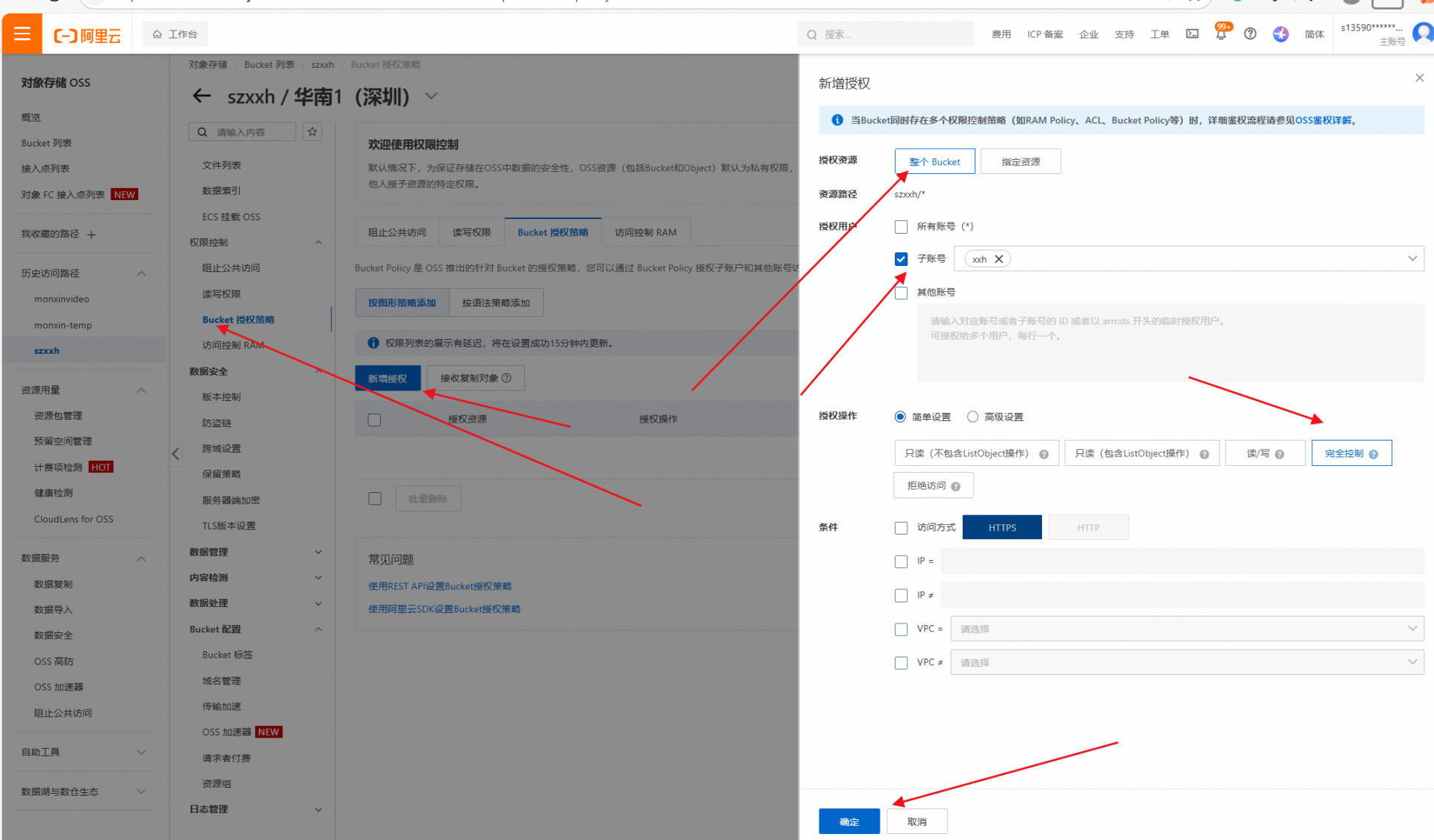Click the IP = value input field
1434x840 pixels.
1182,561
